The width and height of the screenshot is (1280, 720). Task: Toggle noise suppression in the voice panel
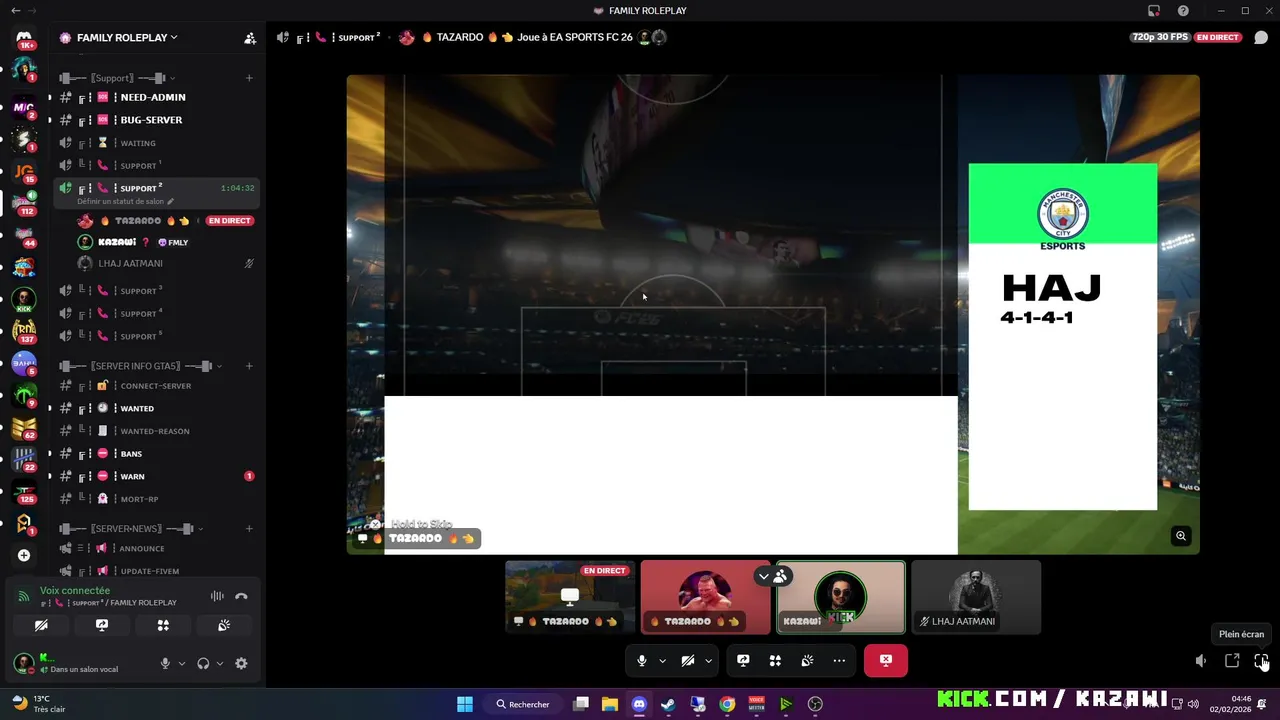pos(217,596)
